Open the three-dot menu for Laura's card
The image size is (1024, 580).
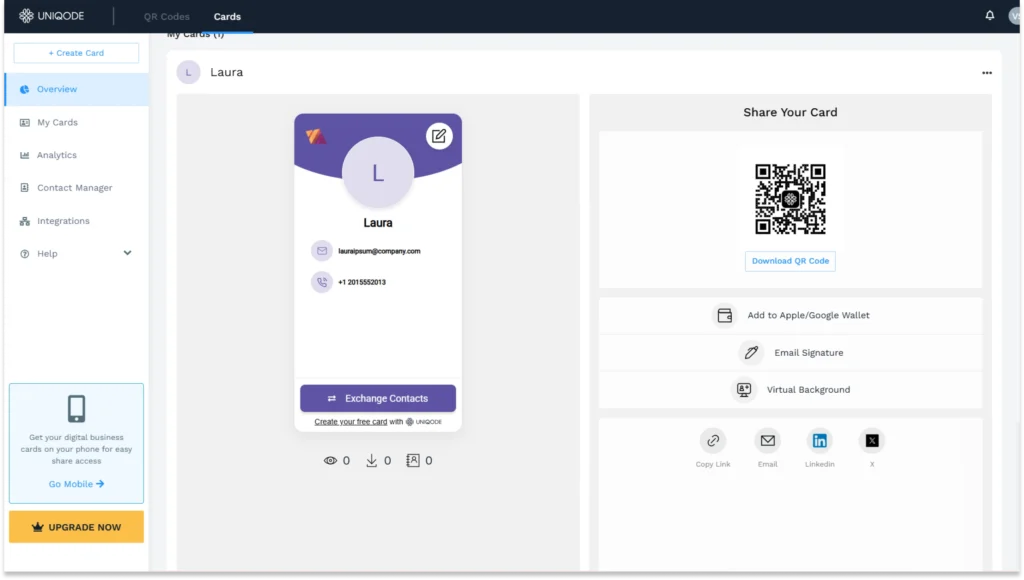point(986,72)
